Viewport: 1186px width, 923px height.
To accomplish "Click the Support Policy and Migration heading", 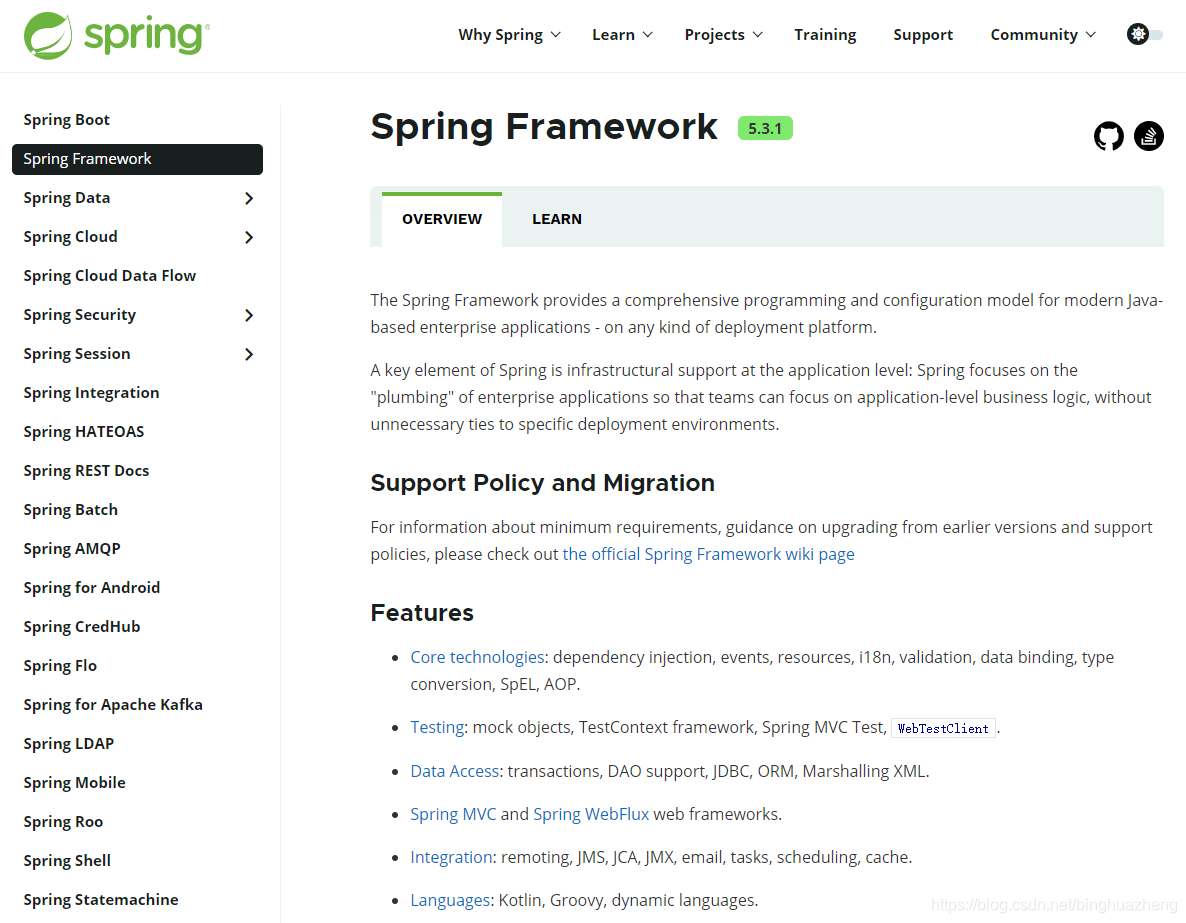I will (542, 483).
